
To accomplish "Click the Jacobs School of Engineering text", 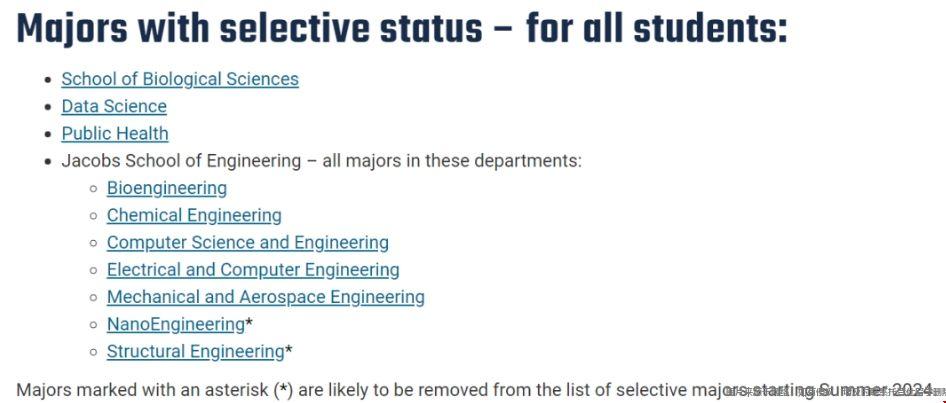I will 181,161.
